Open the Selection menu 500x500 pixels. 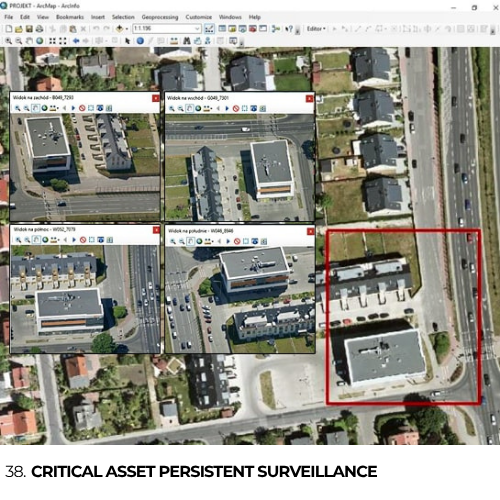click(x=123, y=17)
